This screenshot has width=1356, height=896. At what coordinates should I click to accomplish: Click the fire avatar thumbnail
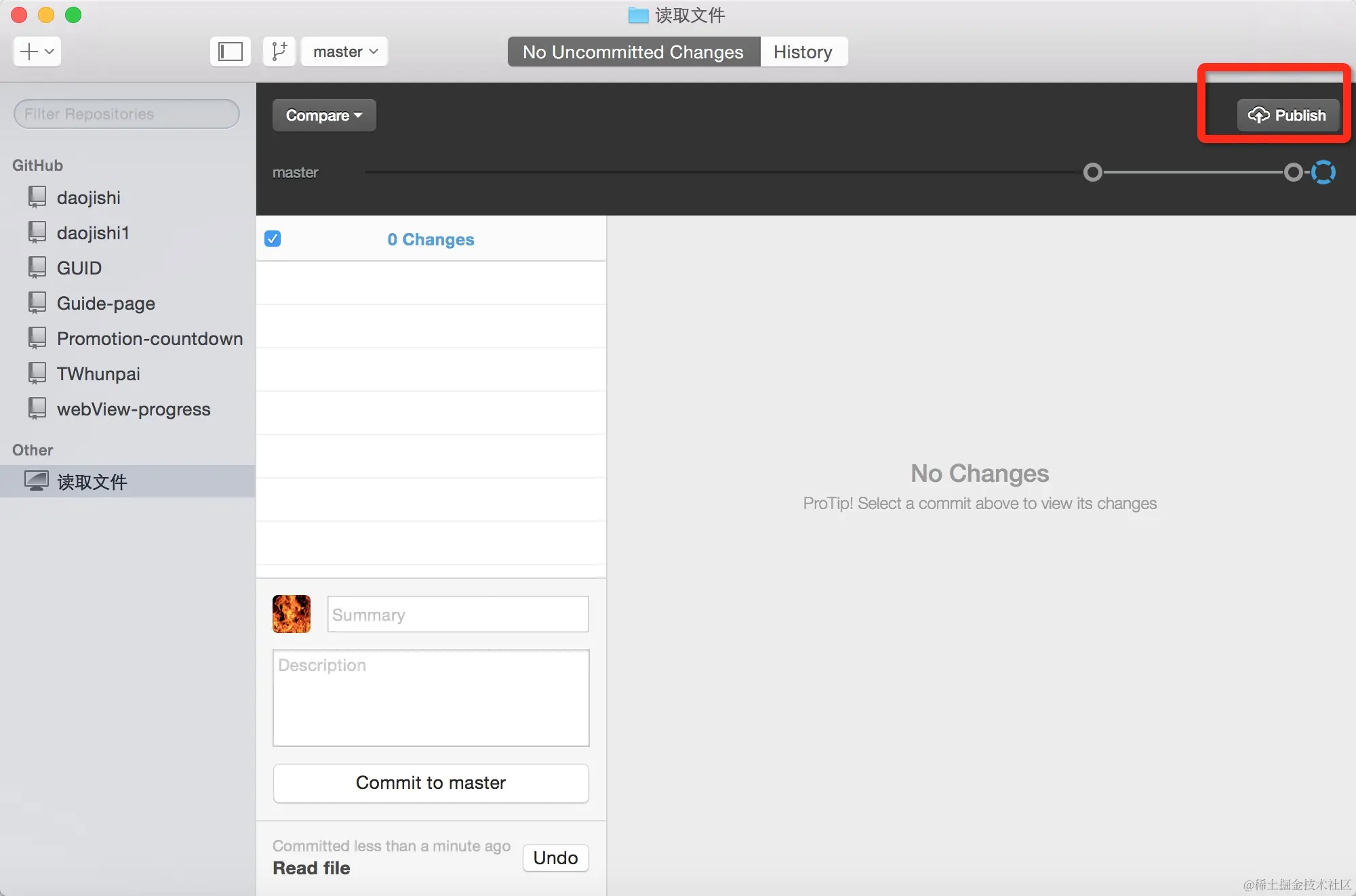coord(292,614)
